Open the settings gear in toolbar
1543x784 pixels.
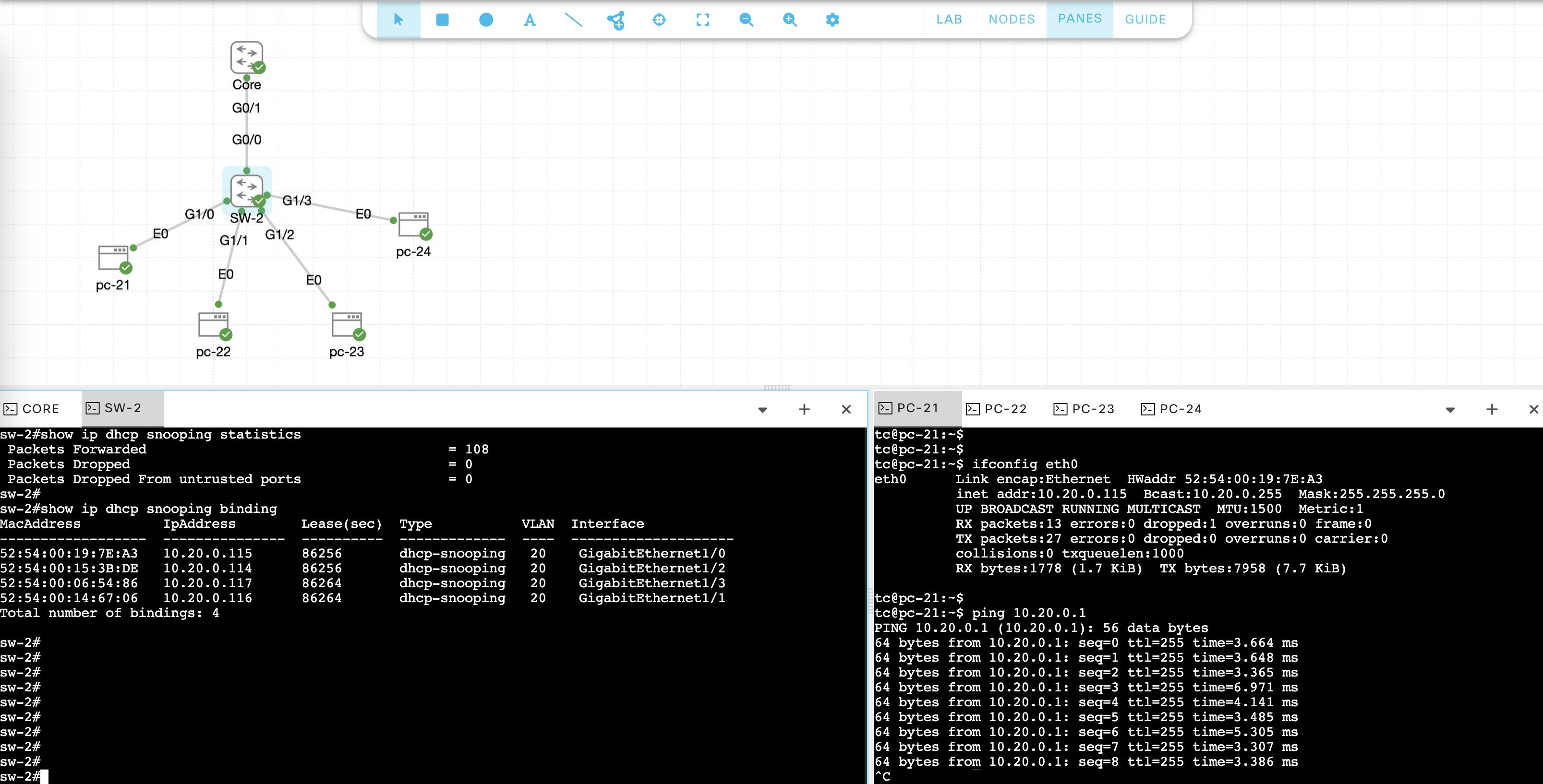[832, 20]
